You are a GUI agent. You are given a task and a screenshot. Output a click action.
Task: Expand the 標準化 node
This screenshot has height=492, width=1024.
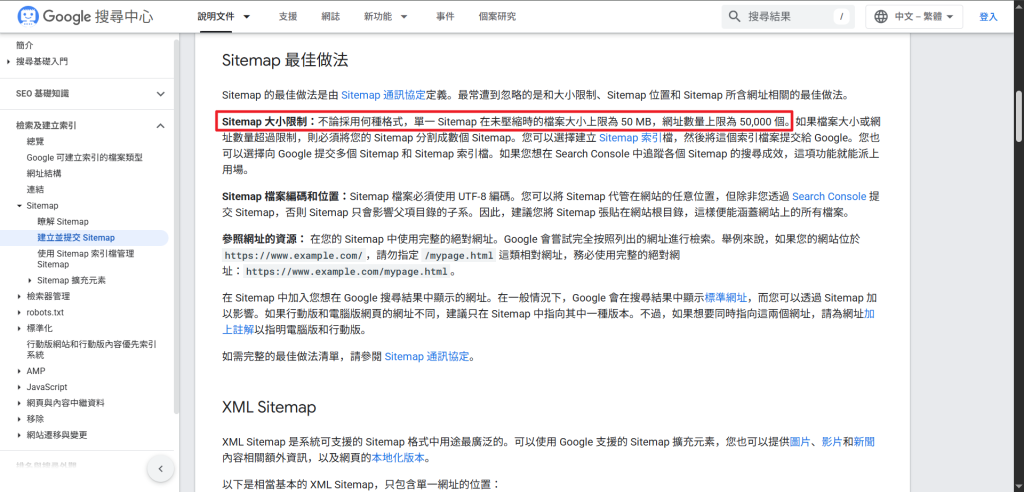tap(20, 328)
